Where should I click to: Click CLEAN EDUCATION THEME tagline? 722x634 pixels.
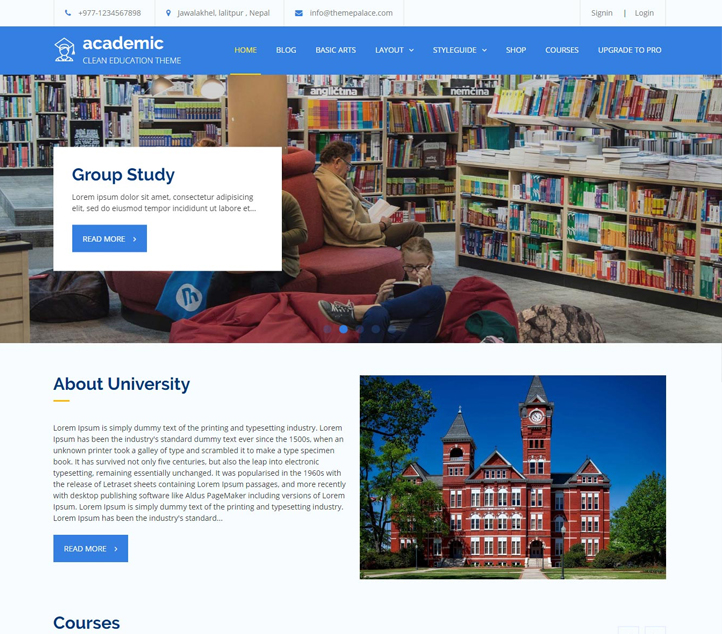click(x=132, y=61)
